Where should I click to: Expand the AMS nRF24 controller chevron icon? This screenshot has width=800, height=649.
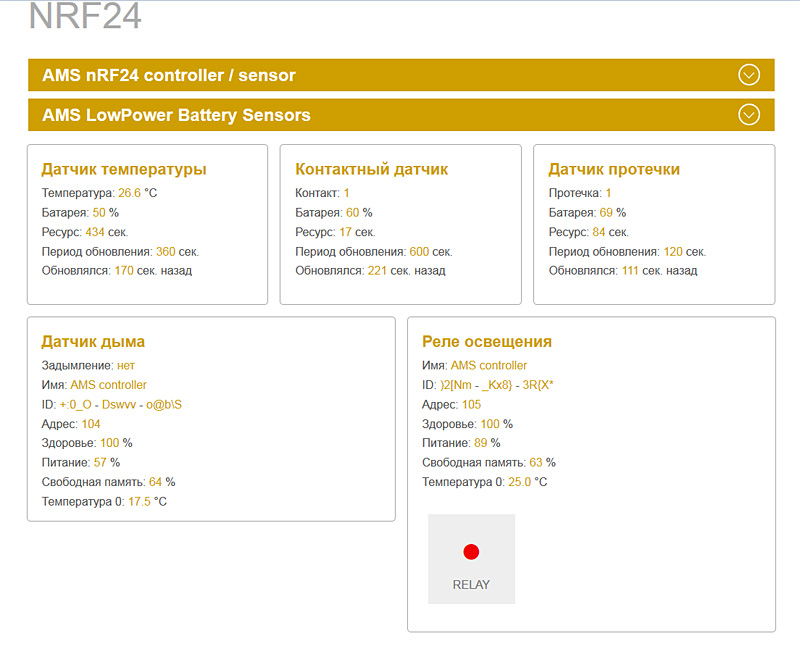click(749, 75)
